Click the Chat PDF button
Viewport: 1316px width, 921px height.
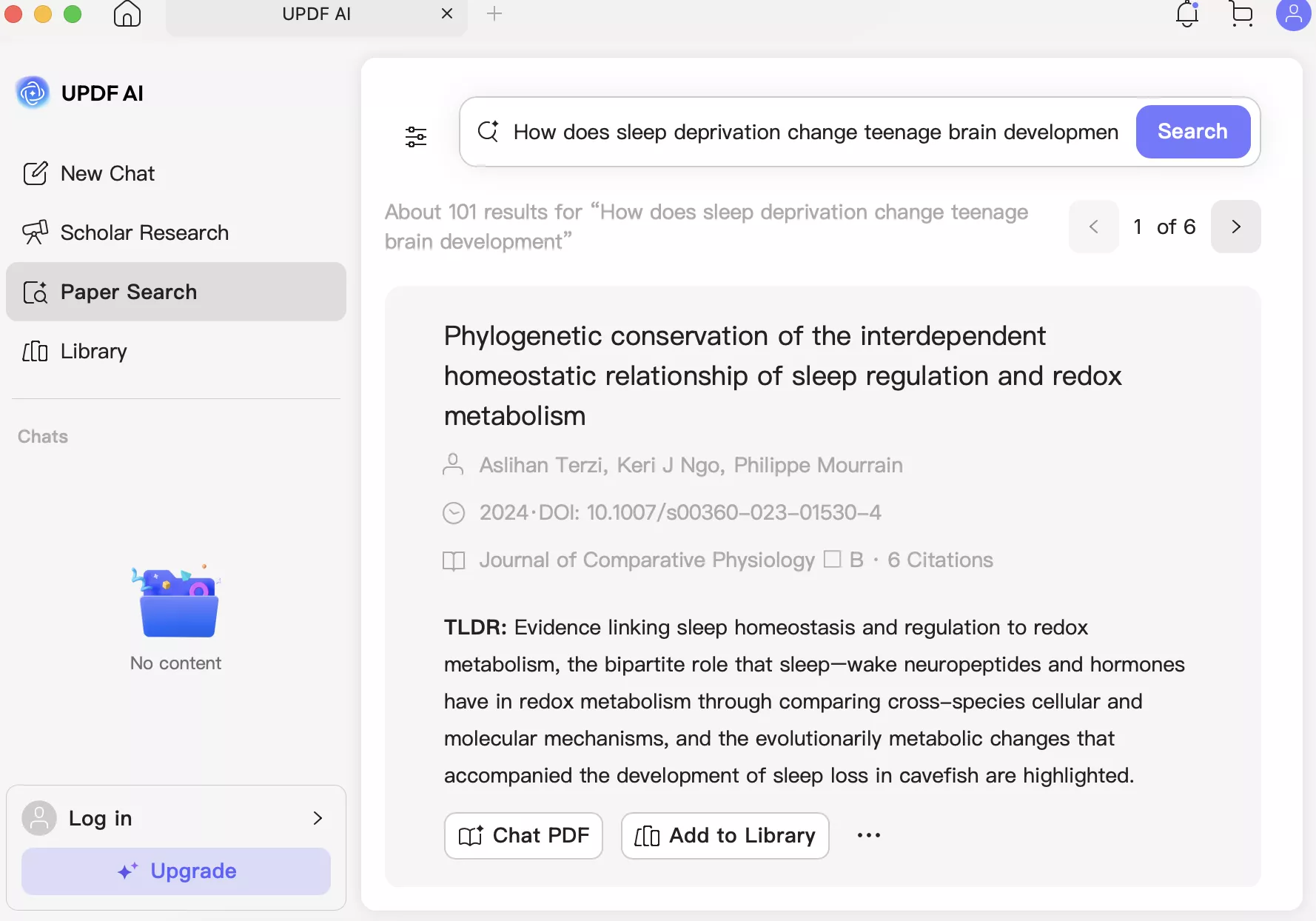(x=523, y=836)
